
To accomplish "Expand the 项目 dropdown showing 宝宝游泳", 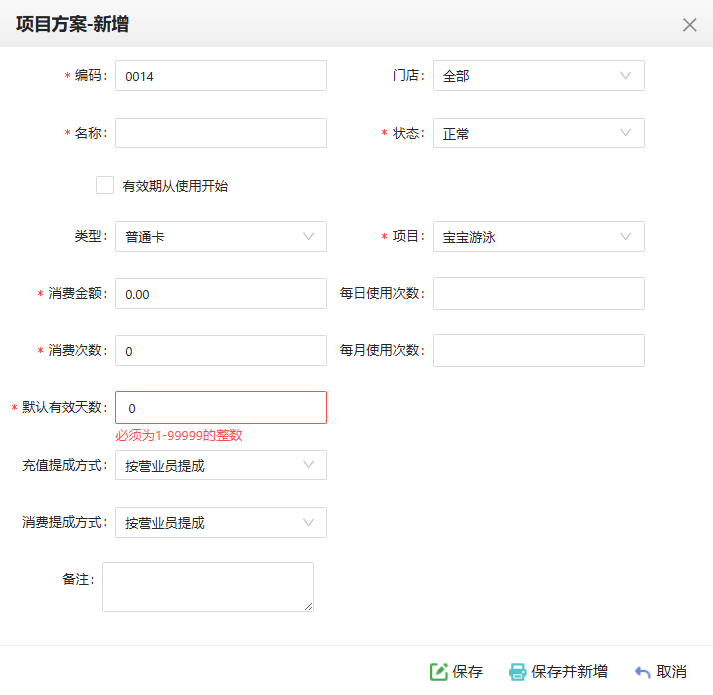I will [538, 237].
